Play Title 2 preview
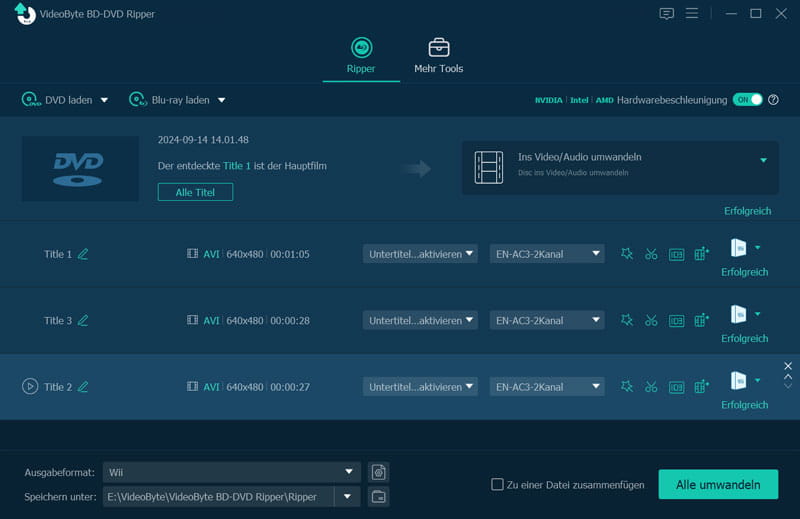The width and height of the screenshot is (800, 519). click(x=30, y=386)
